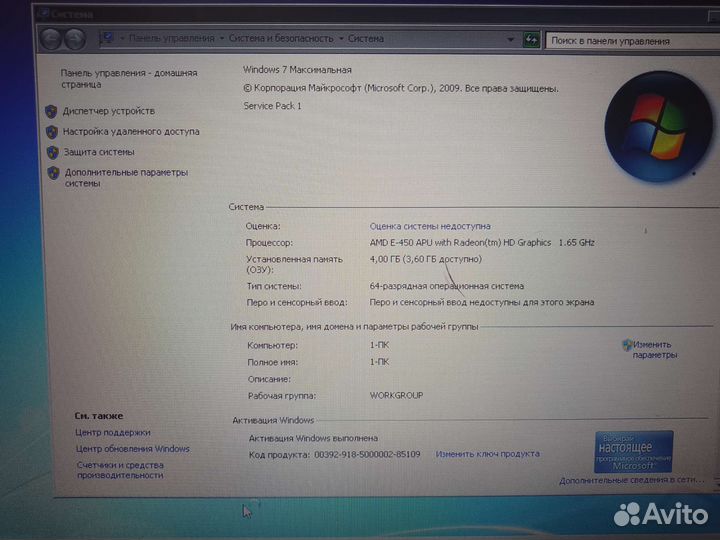Open Панель управления - домашняя страница link
Image resolution: width=720 pixels, height=540 pixels.
click(x=129, y=79)
